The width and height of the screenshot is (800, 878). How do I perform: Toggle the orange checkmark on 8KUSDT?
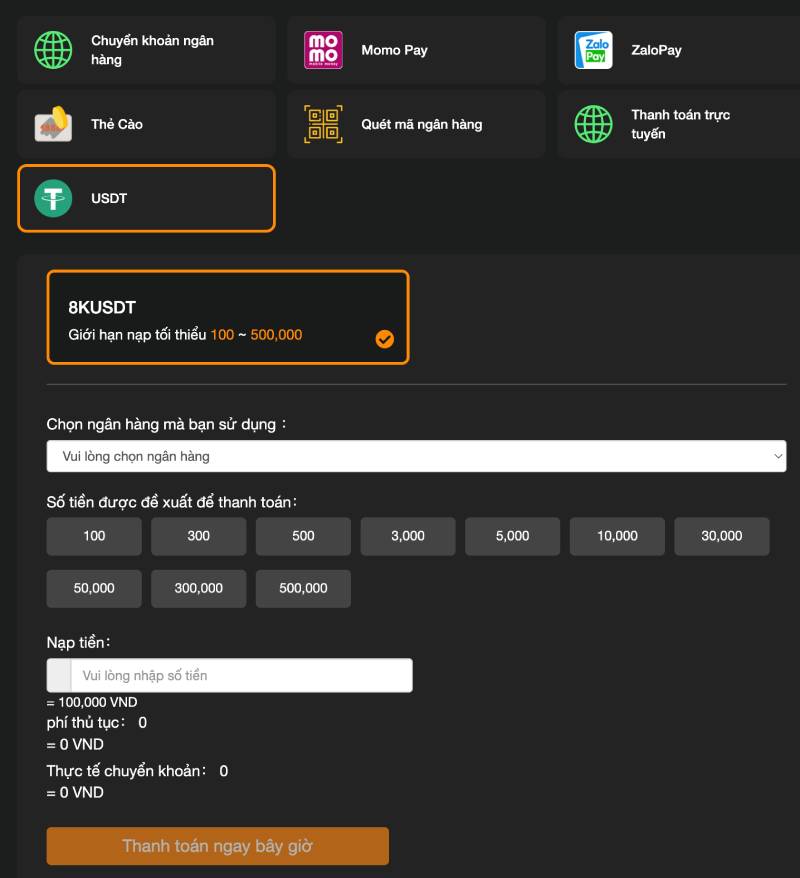(385, 339)
